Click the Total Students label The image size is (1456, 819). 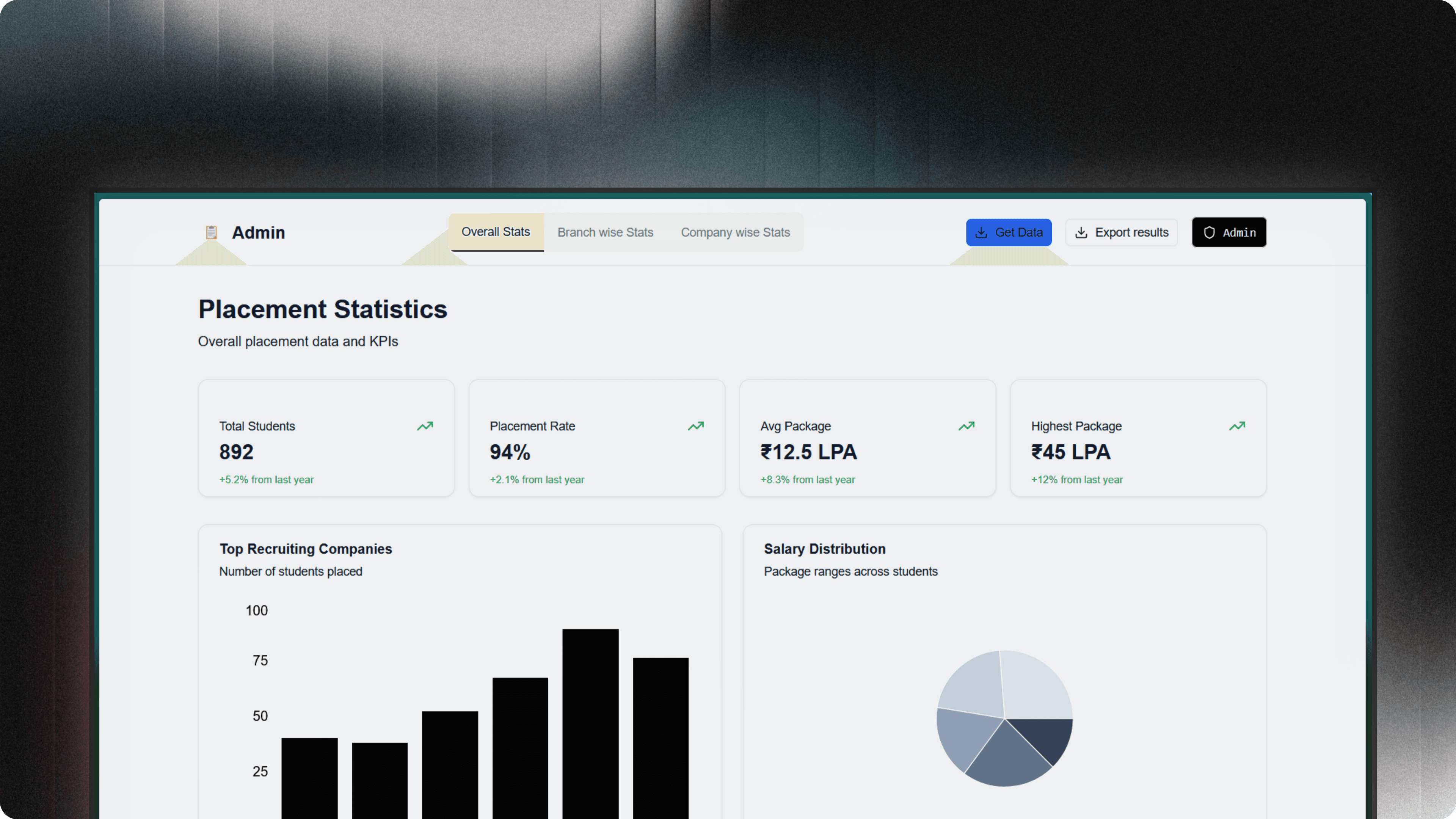(257, 426)
